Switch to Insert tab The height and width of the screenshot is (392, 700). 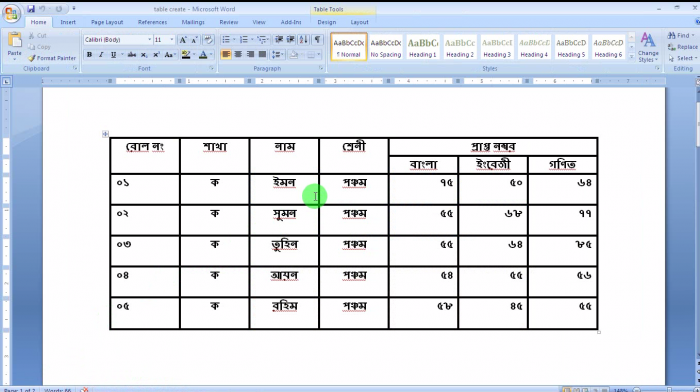tap(68, 22)
